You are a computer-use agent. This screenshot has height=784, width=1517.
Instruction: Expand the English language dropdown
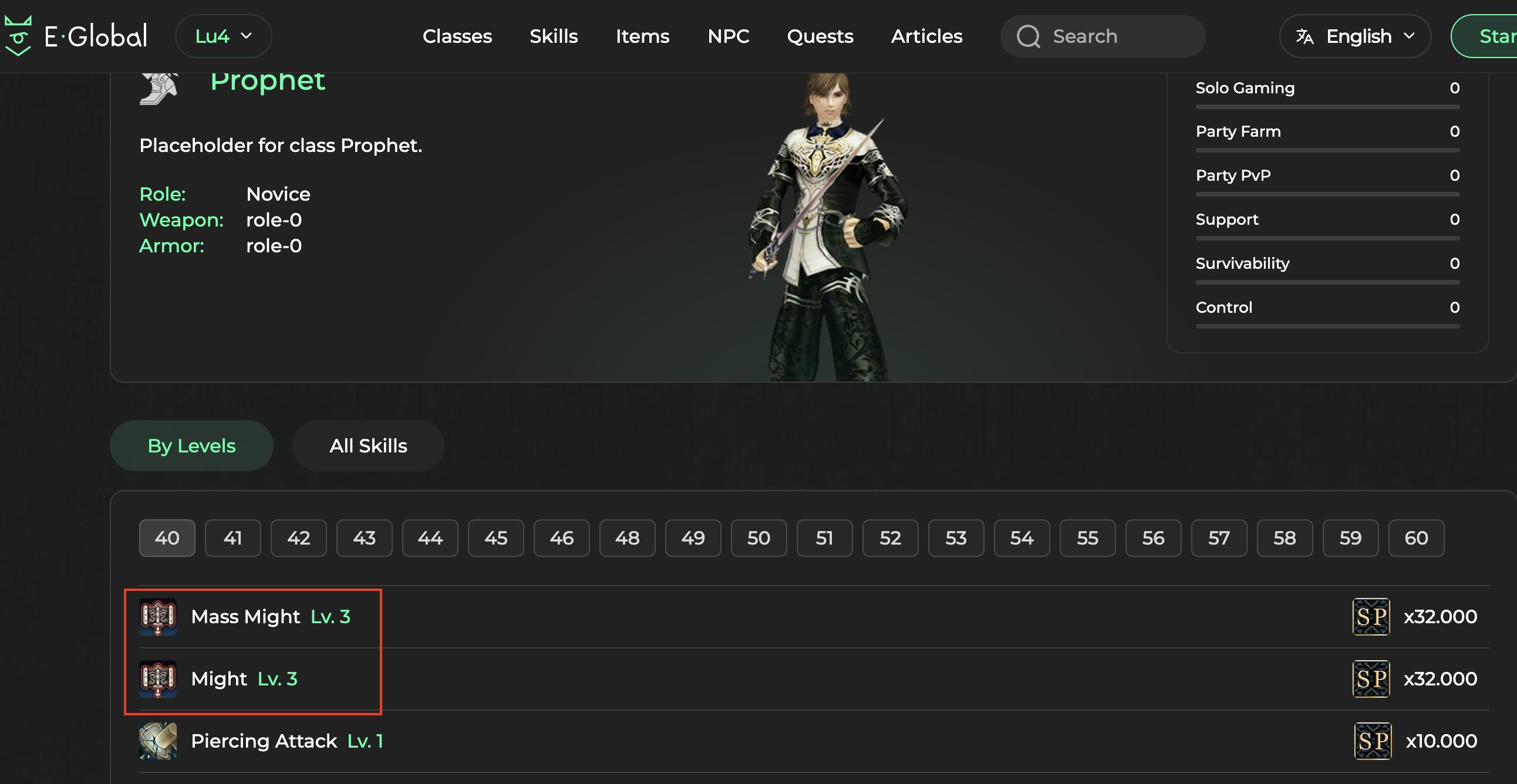pyautogui.click(x=1354, y=36)
